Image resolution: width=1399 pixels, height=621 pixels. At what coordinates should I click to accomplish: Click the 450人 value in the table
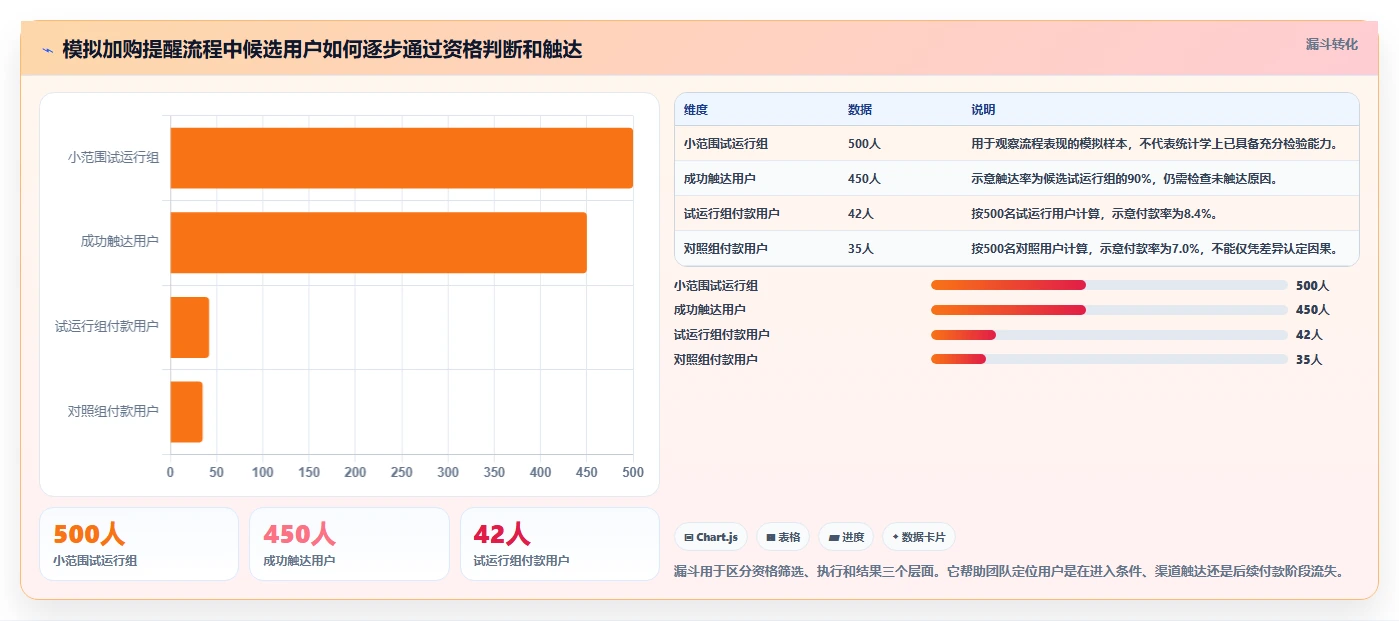[x=864, y=179]
